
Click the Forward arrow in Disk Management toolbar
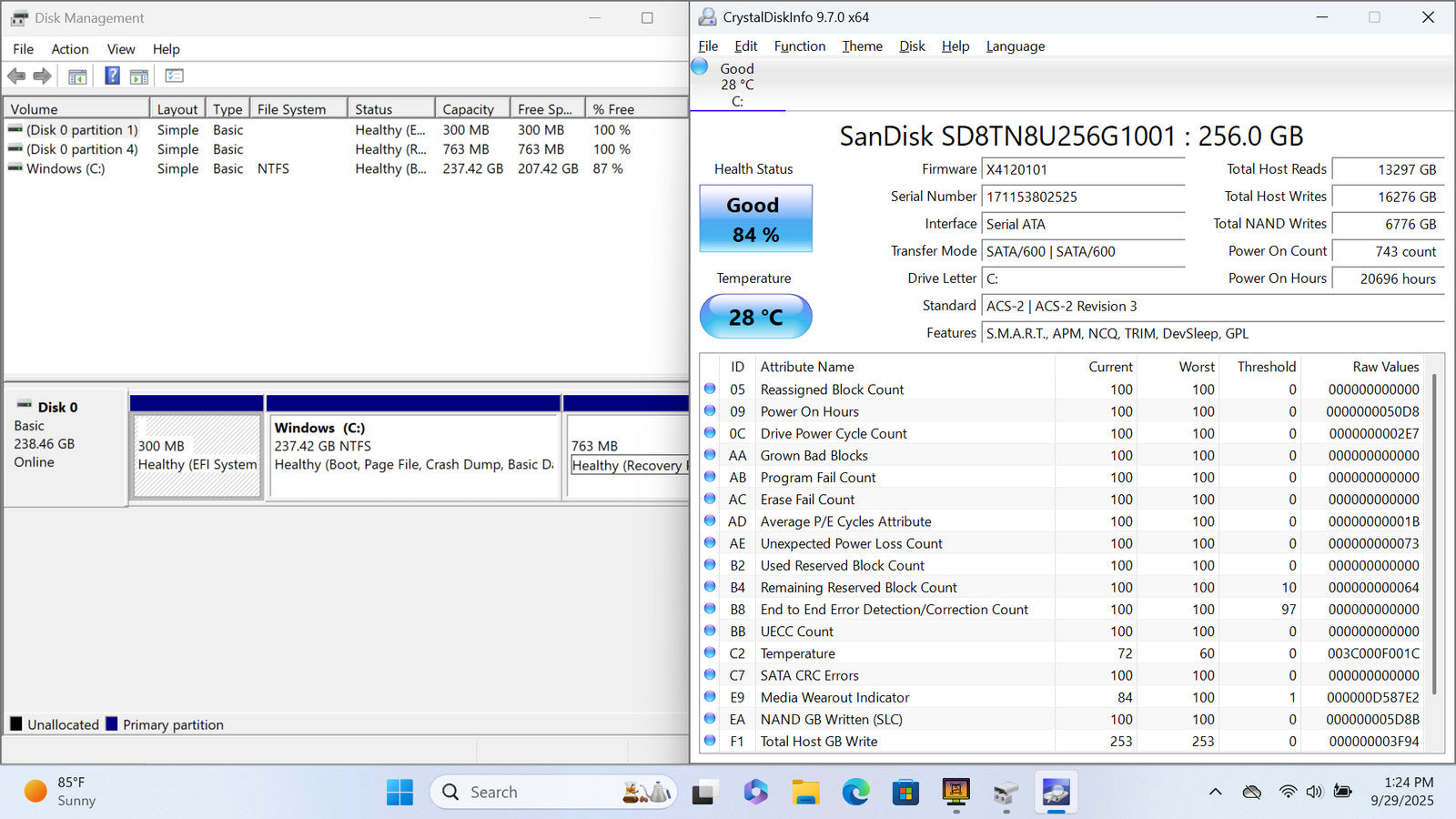[x=42, y=76]
